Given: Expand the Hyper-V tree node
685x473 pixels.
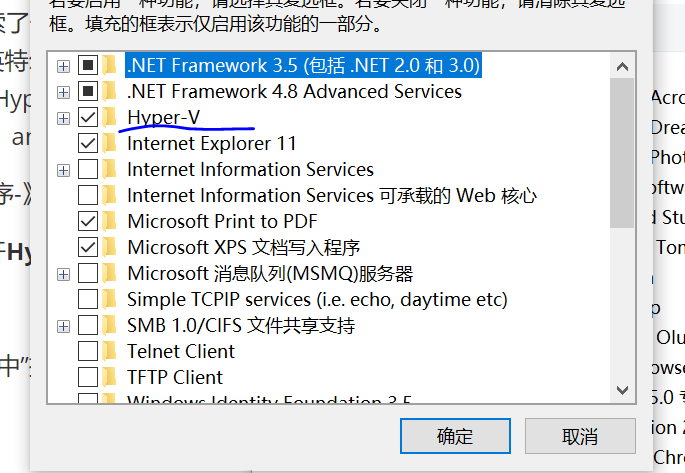Looking at the screenshot, I should pyautogui.click(x=64, y=118).
